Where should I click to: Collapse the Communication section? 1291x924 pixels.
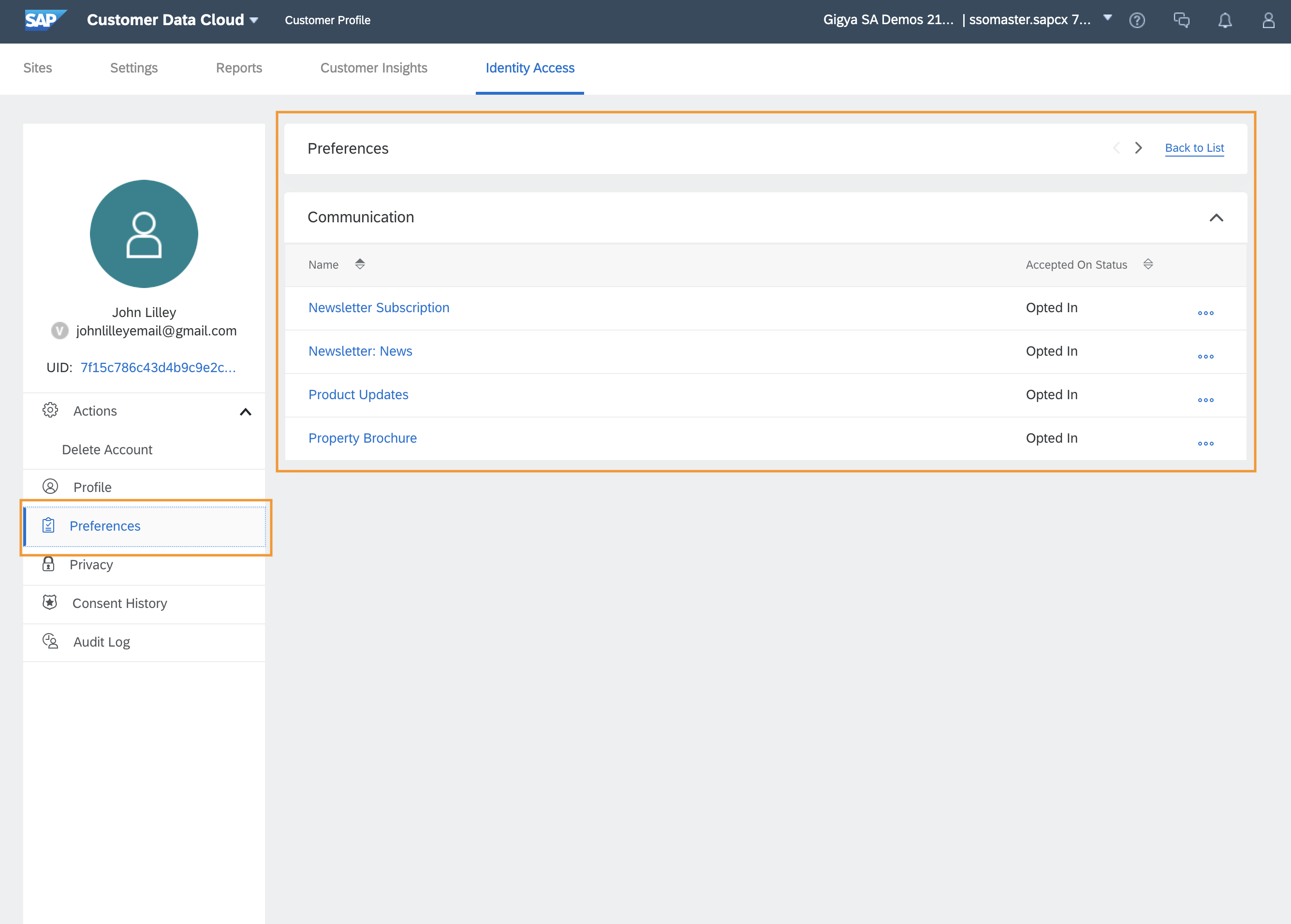click(x=1216, y=217)
